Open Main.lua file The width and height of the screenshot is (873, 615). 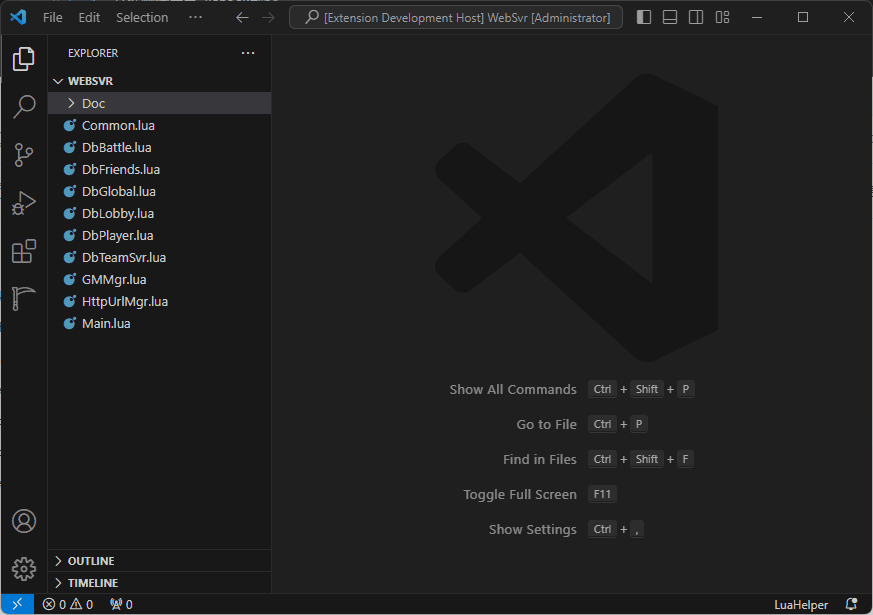click(x=160, y=323)
